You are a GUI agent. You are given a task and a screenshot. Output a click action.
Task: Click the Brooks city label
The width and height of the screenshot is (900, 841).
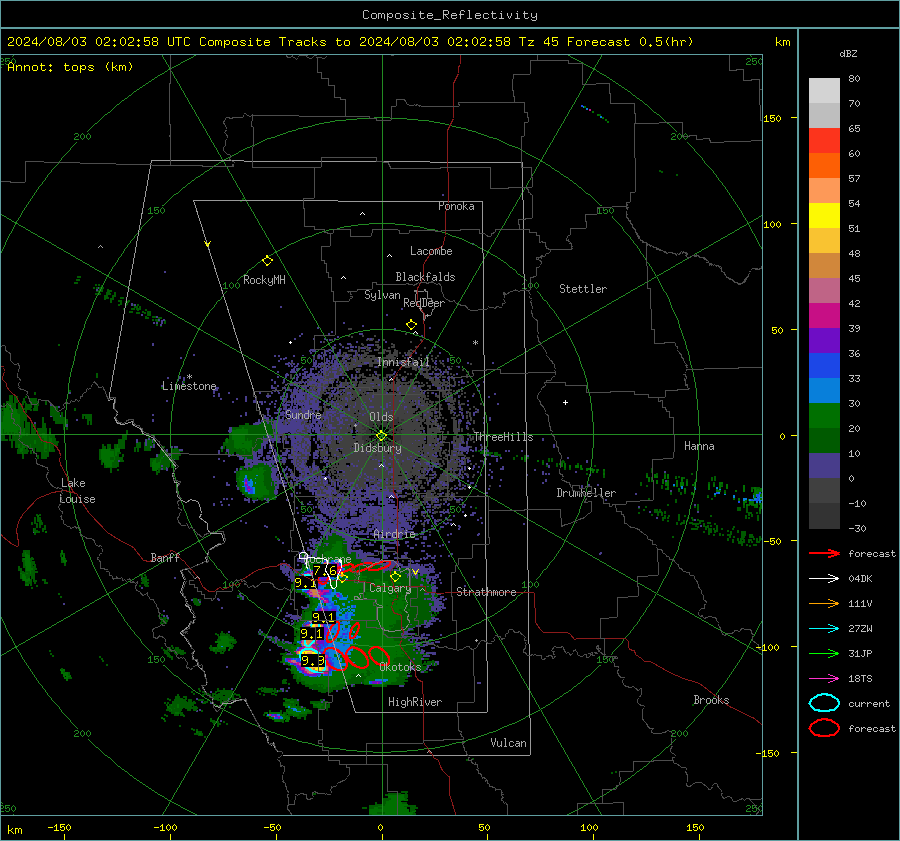(711, 700)
